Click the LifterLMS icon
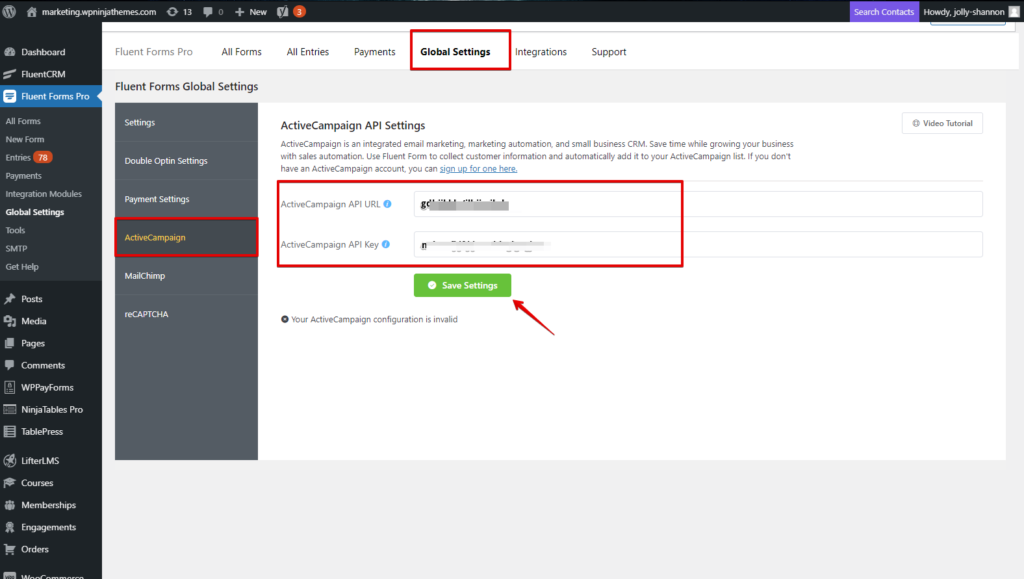 click(10, 461)
